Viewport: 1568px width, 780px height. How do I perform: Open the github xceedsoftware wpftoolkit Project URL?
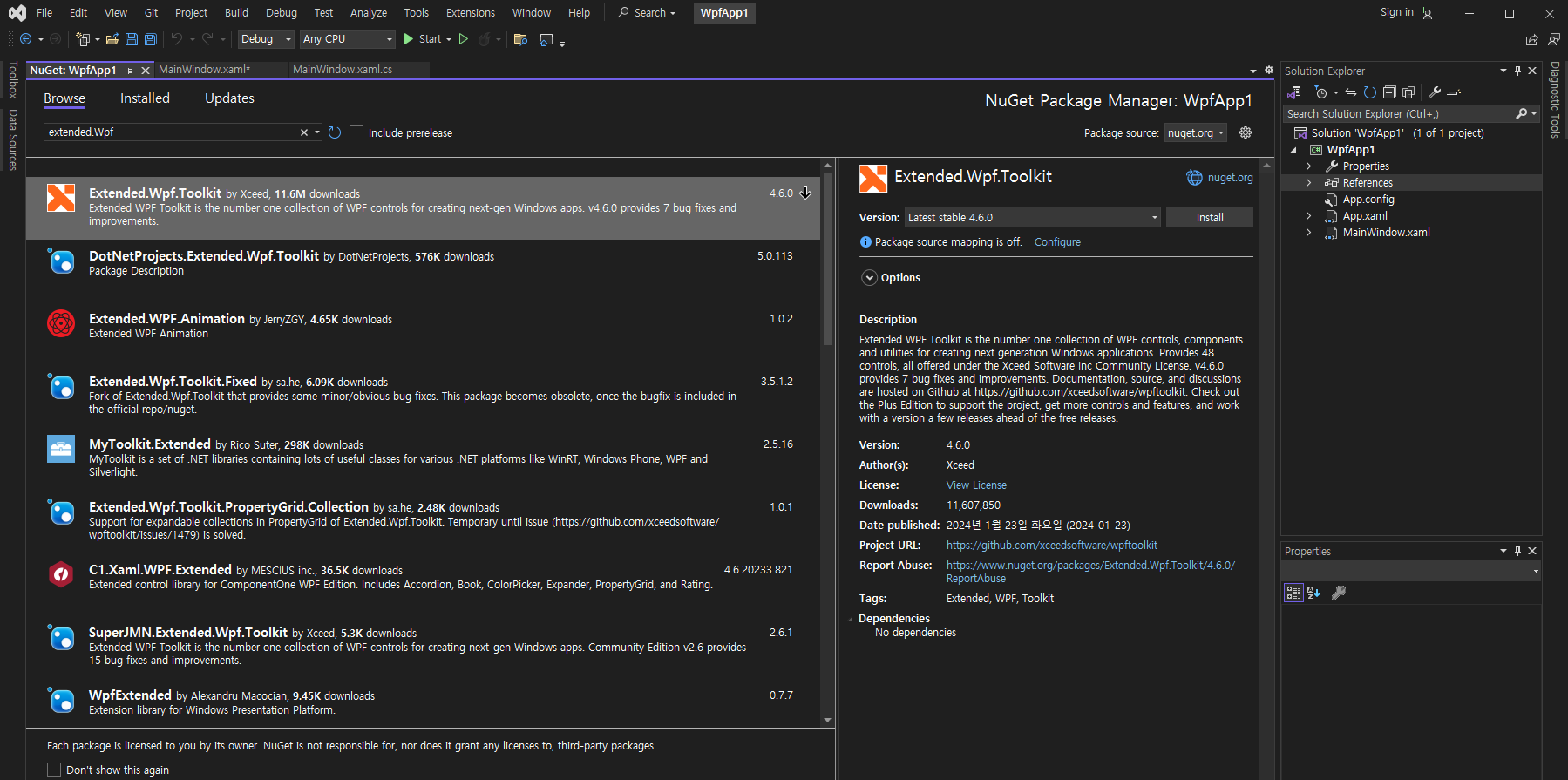(1052, 546)
